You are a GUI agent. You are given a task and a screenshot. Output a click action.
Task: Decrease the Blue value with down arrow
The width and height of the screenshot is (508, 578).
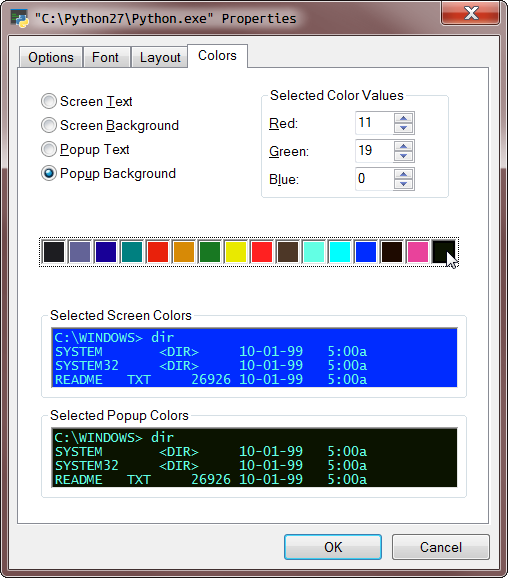click(x=403, y=184)
